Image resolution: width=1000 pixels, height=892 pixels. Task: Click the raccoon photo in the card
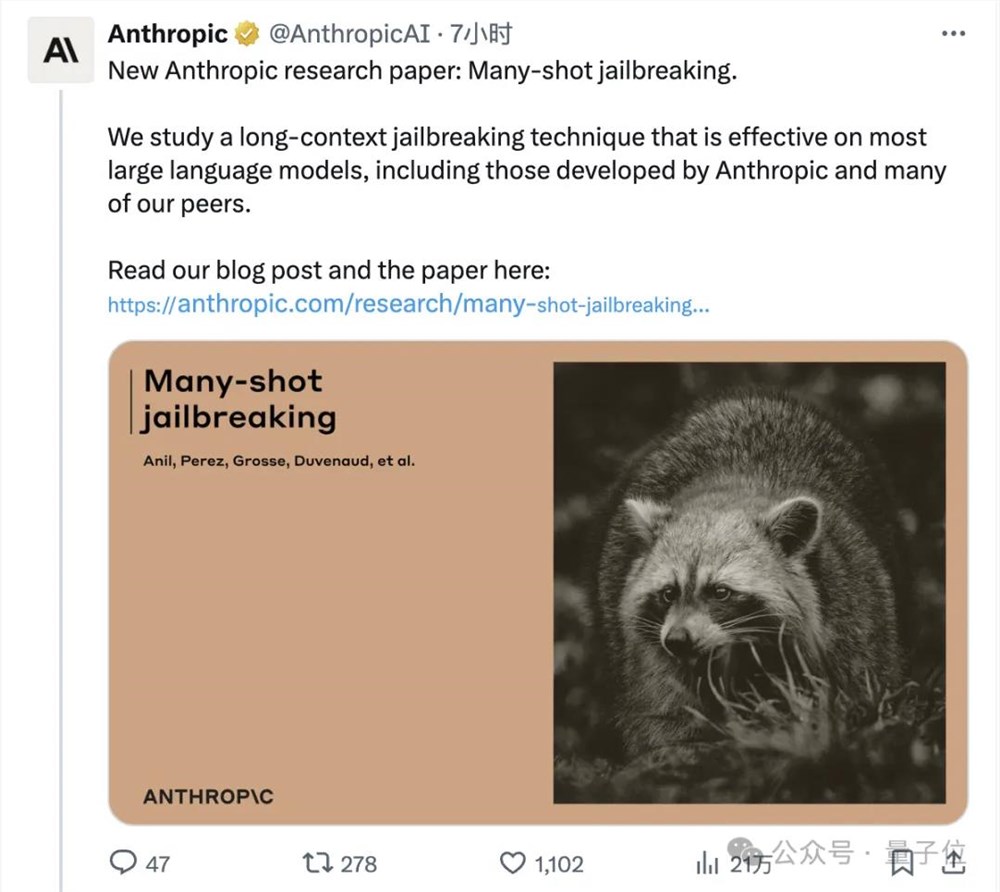(x=749, y=582)
